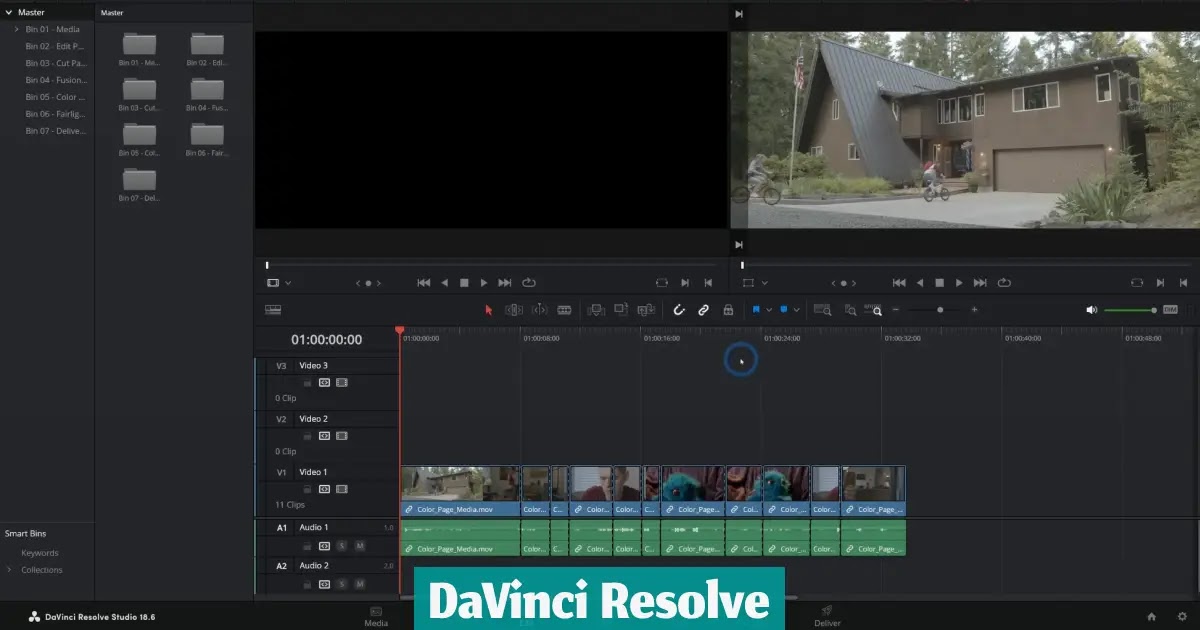The height and width of the screenshot is (630, 1200).
Task: Open Timeline View Options icon
Action: pyautogui.click(x=272, y=310)
